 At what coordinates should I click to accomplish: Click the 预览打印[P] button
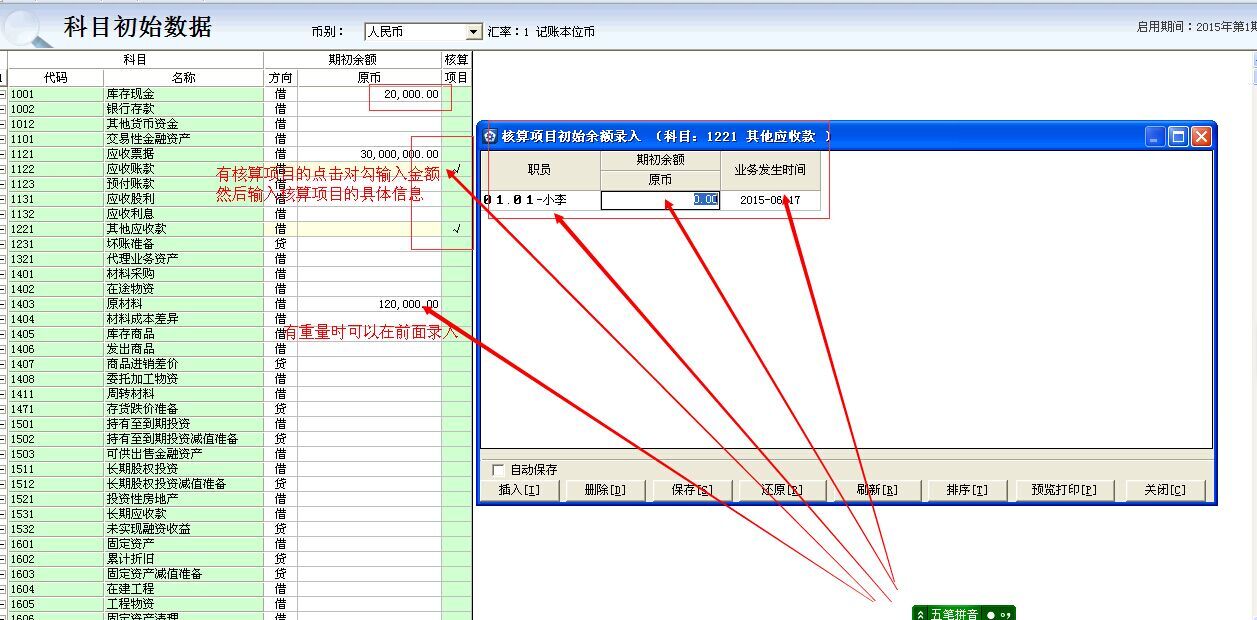tap(1065, 492)
